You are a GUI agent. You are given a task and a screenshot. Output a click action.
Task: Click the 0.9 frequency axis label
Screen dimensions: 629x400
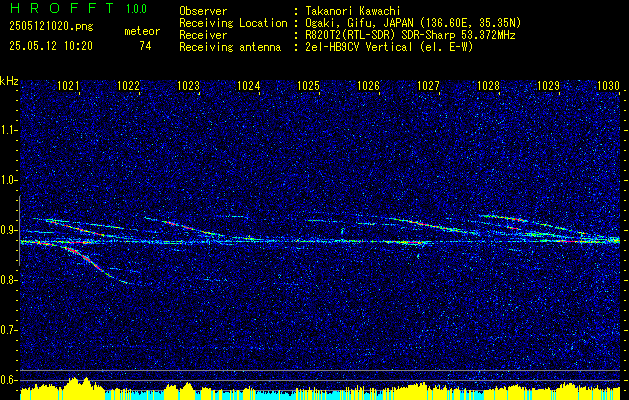8,230
